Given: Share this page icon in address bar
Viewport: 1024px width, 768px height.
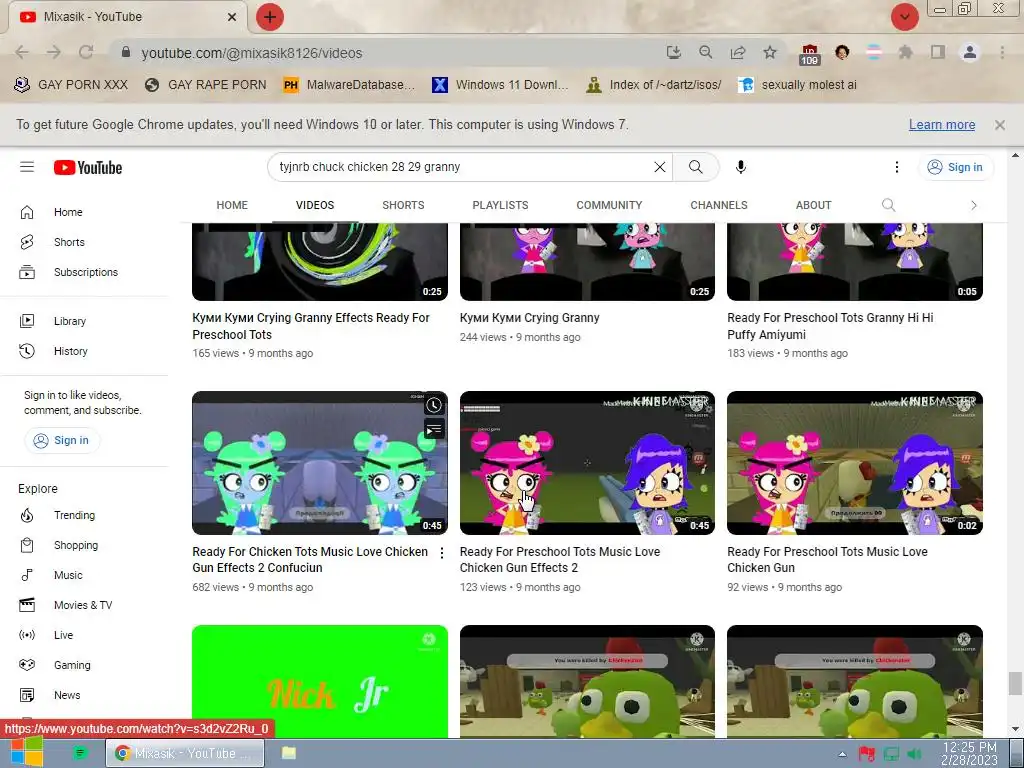Looking at the screenshot, I should click(x=738, y=52).
